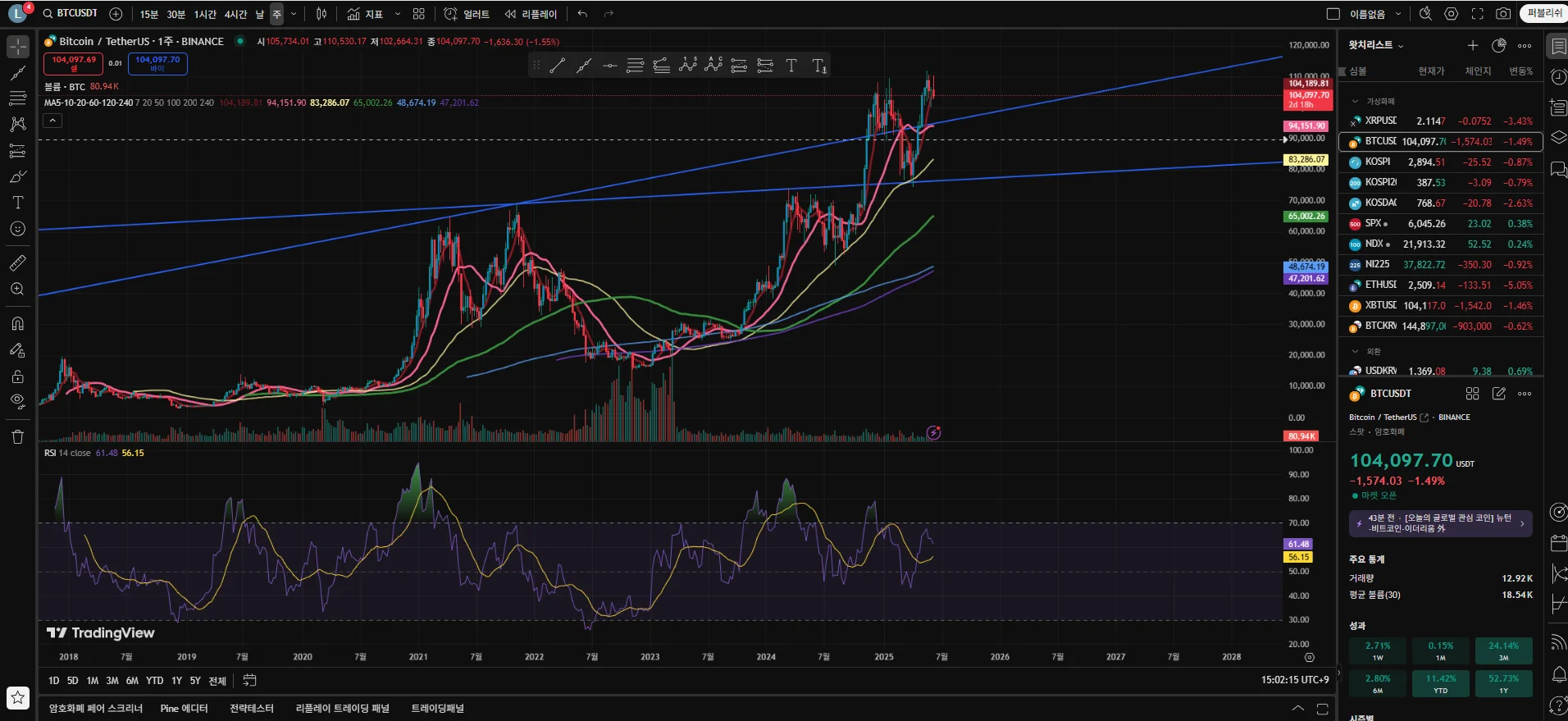Switch timeframe to 15분

coord(148,14)
